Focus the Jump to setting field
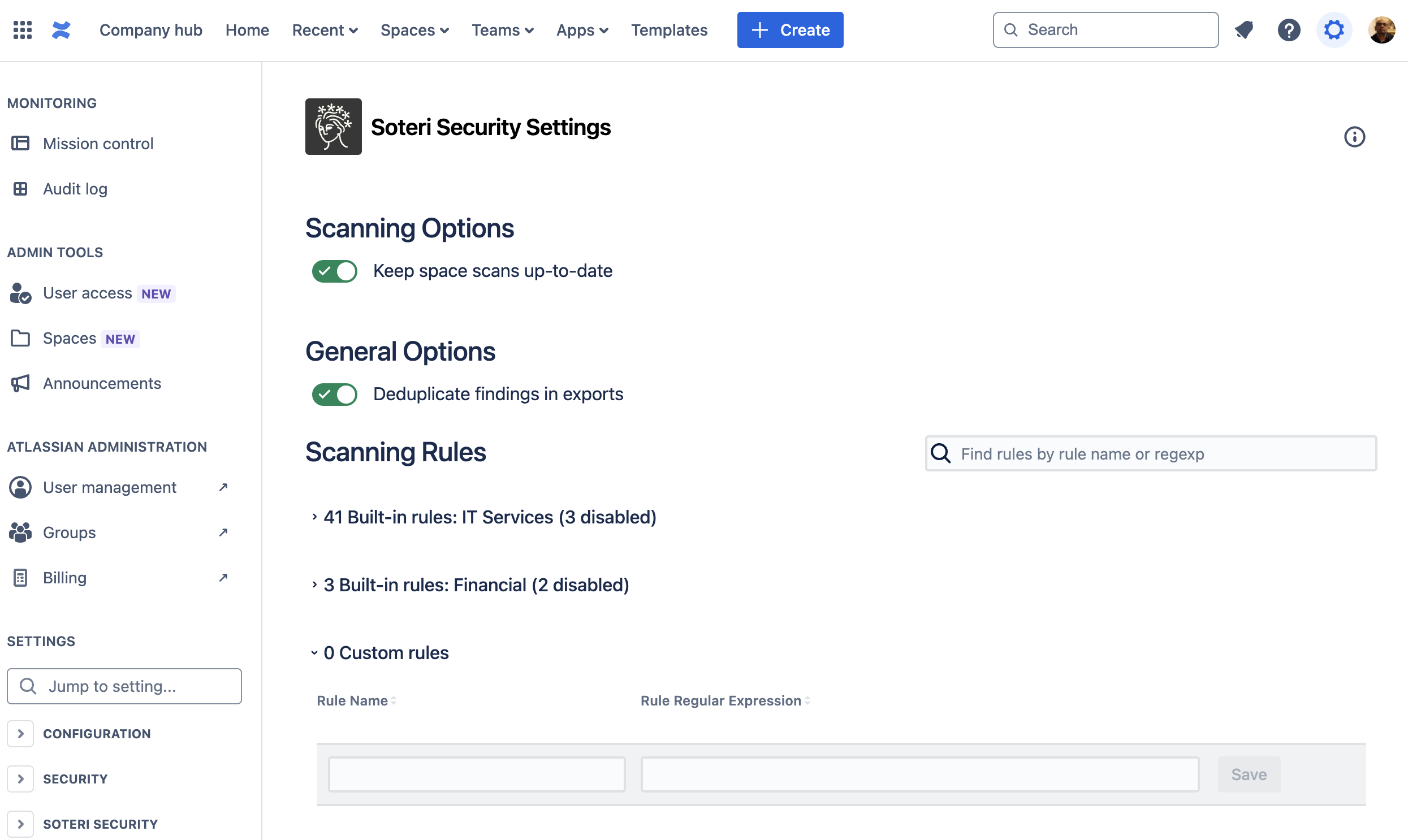This screenshot has height=840, width=1408. [124, 687]
